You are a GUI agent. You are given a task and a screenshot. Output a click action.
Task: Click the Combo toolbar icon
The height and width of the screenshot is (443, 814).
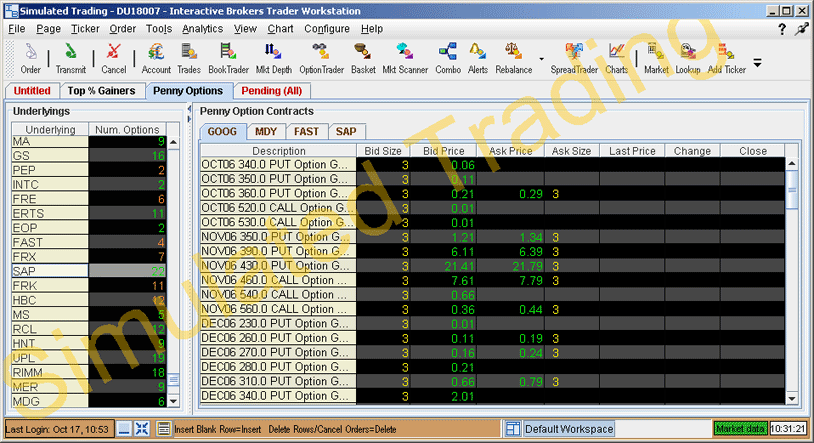pyautogui.click(x=447, y=58)
